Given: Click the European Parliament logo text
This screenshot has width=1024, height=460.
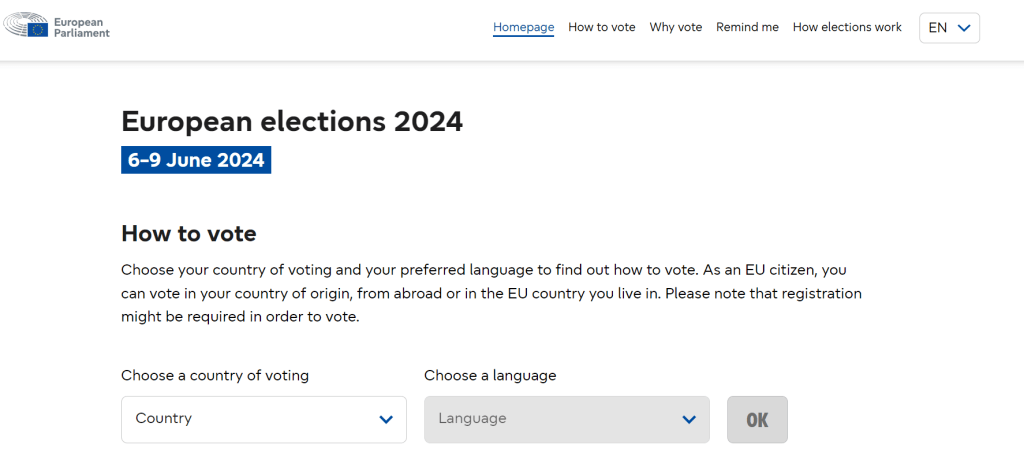Looking at the screenshot, I should (83, 27).
